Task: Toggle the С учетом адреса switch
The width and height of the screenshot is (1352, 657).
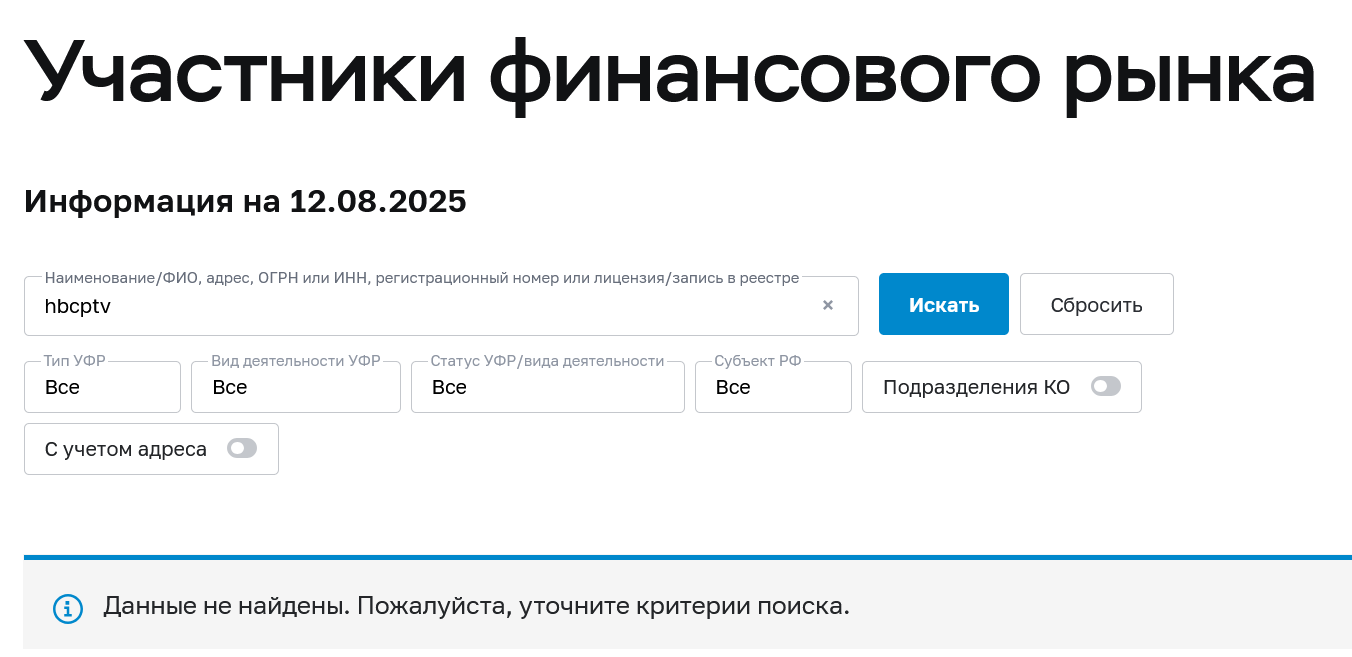Action: pos(242,449)
